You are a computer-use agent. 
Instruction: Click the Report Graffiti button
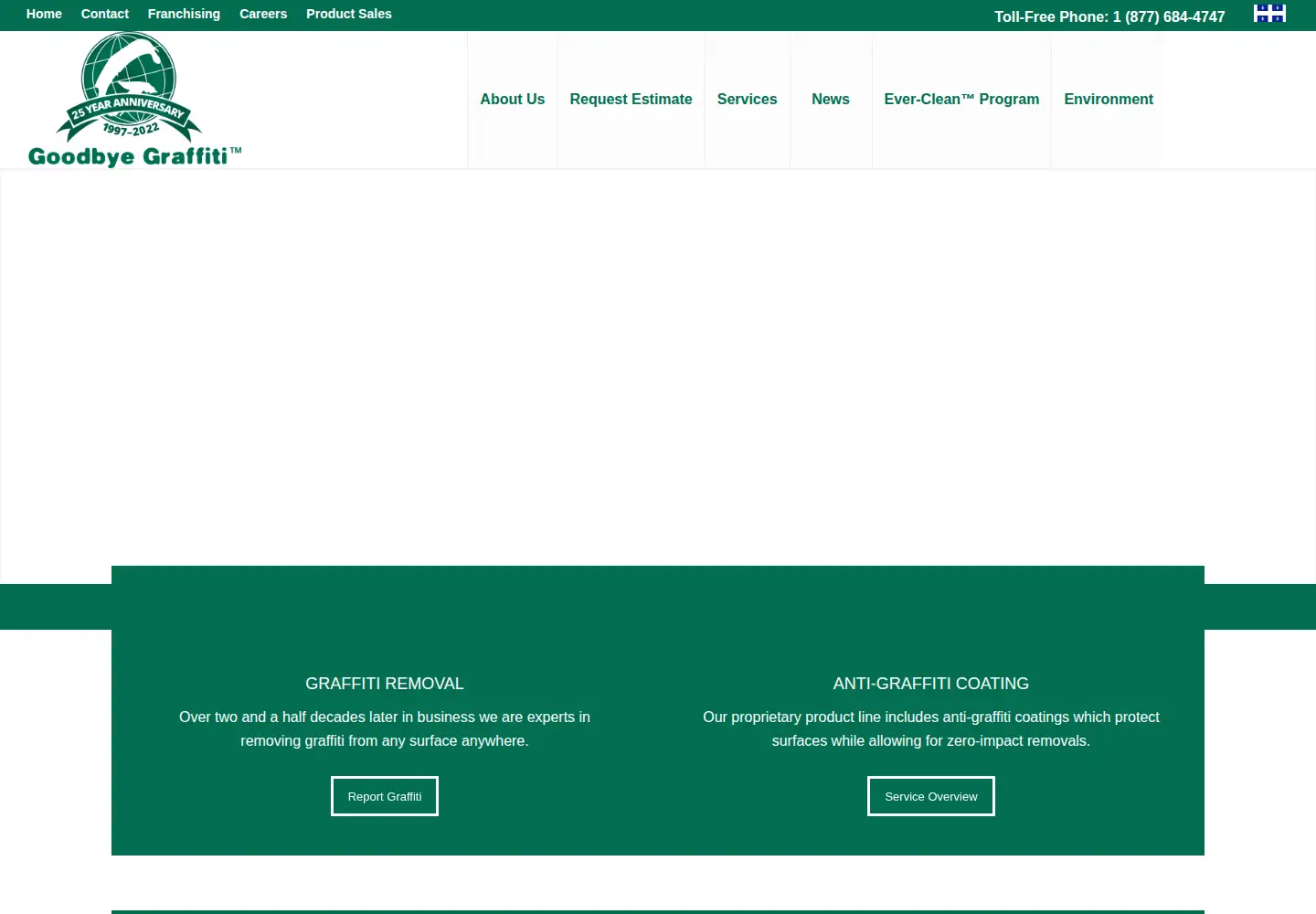point(385,796)
